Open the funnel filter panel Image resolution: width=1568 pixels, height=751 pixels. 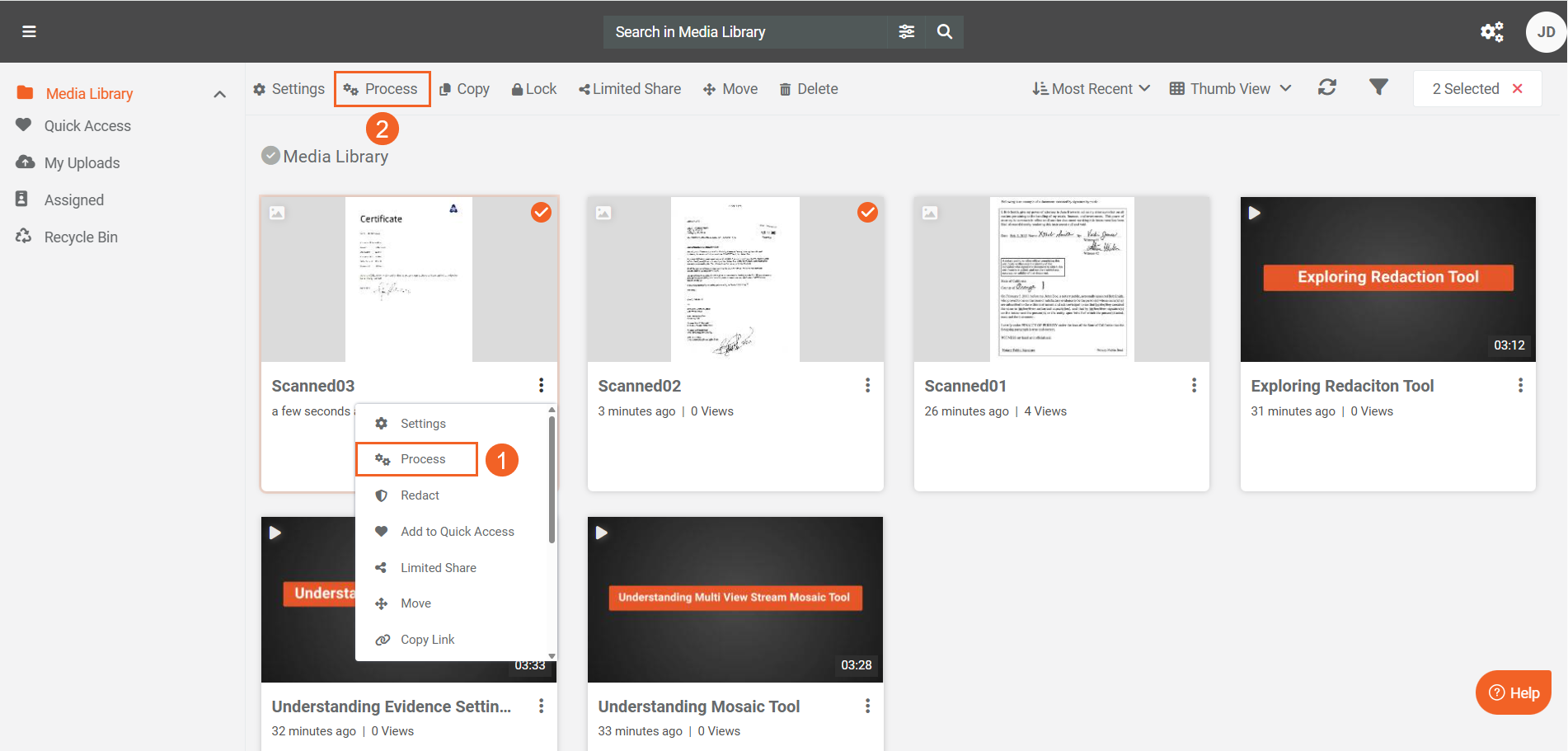1378,87
